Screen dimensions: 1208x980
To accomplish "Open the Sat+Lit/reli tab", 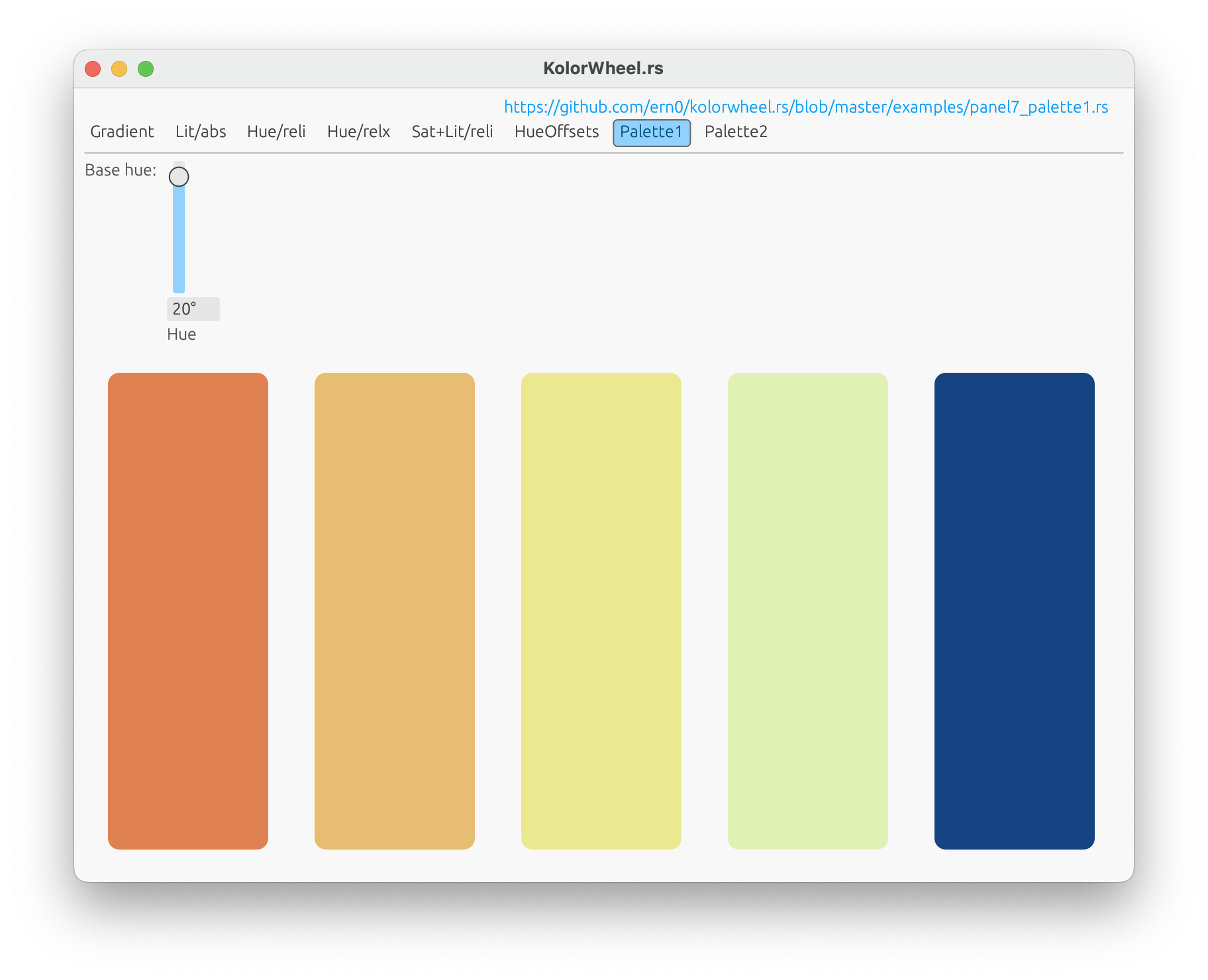I will coord(452,132).
